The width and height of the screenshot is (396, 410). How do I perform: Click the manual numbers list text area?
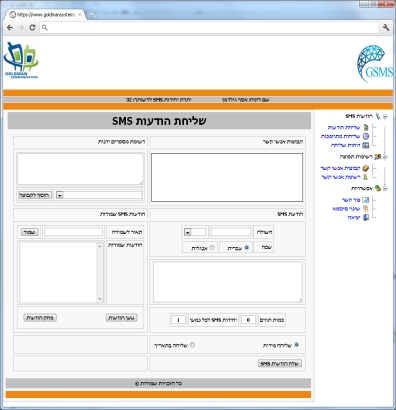(x=80, y=169)
